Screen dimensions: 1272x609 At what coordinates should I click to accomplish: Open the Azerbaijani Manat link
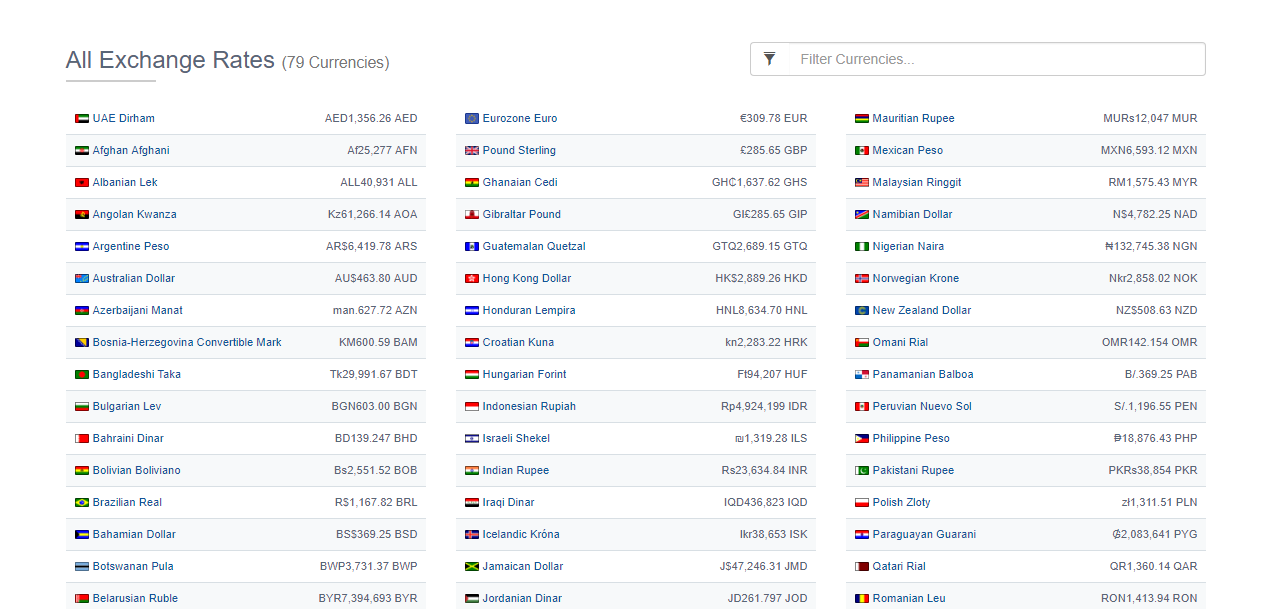point(138,310)
